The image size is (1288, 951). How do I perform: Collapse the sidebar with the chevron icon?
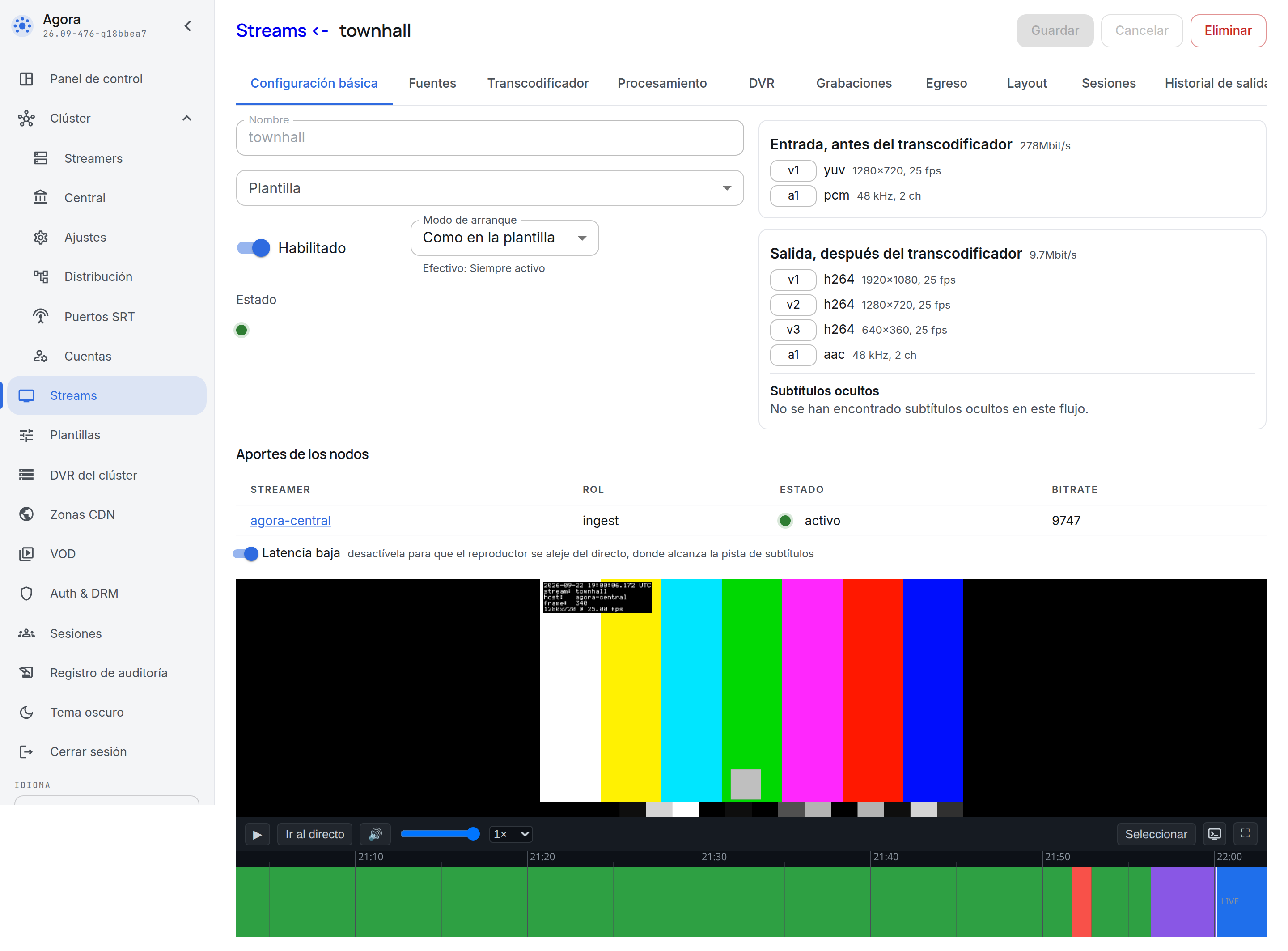pyautogui.click(x=188, y=26)
